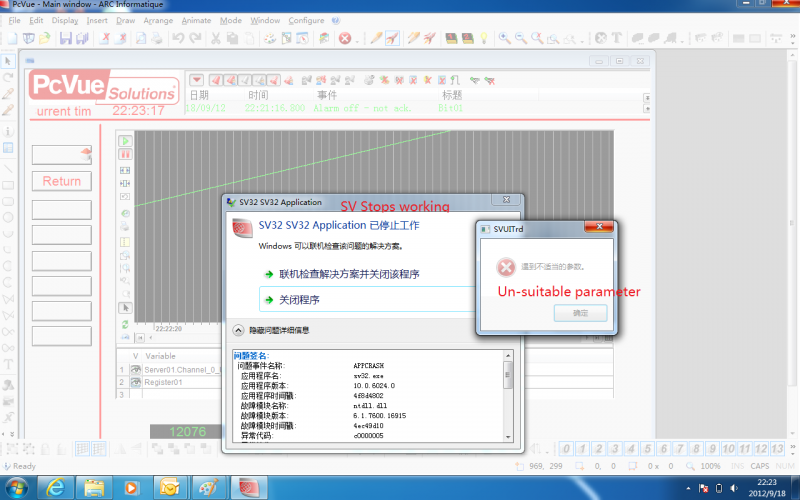Click the trend go-to-start arrow button
Viewport: 800px width, 500px height.
pyautogui.click(x=140, y=337)
